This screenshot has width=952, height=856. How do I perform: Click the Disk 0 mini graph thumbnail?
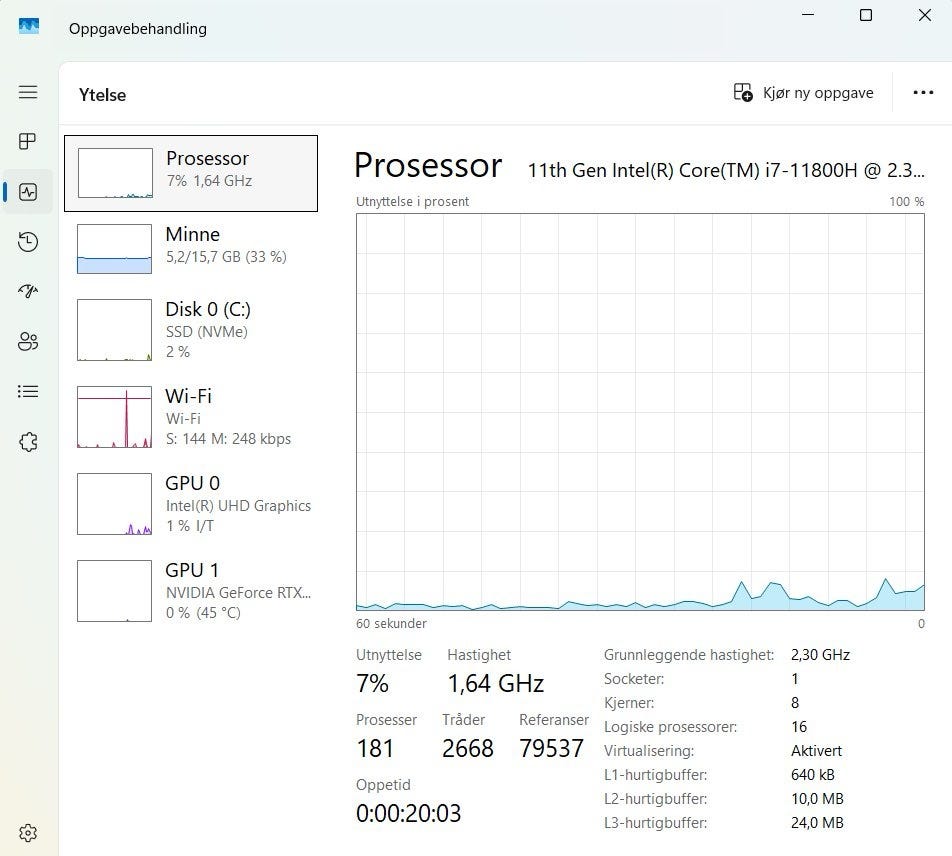pyautogui.click(x=114, y=330)
